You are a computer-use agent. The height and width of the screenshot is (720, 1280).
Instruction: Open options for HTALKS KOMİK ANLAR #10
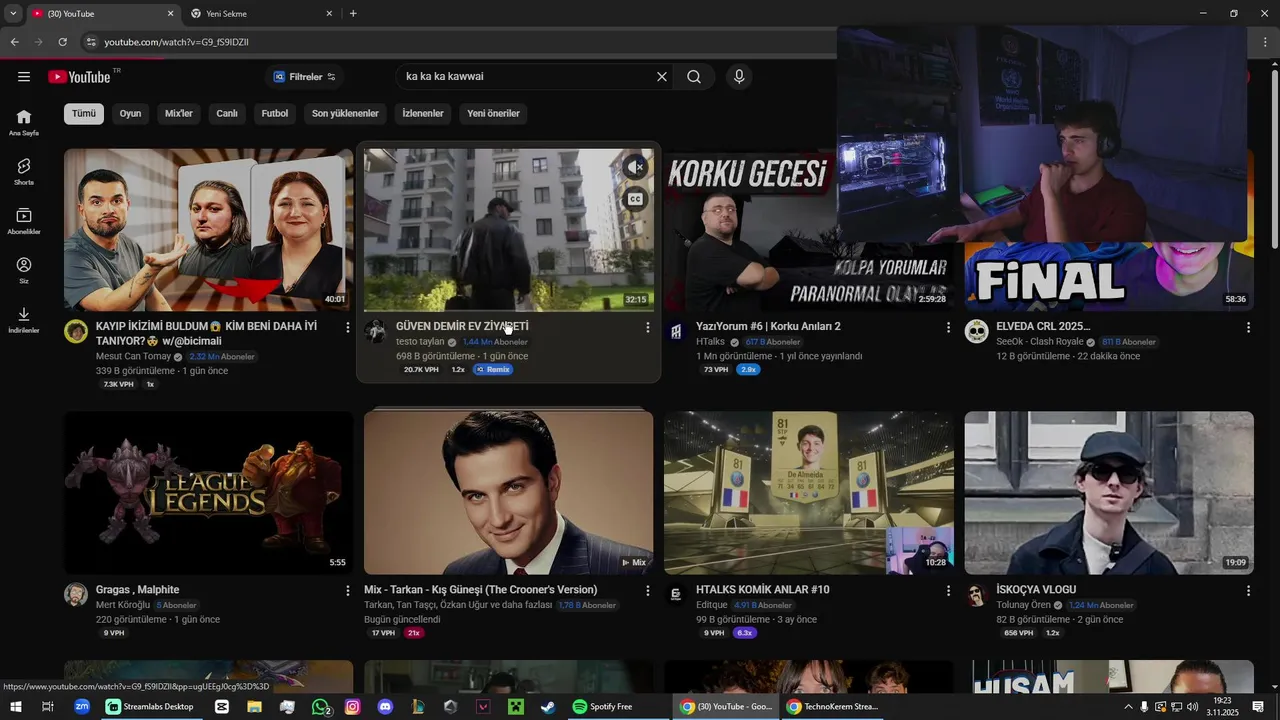click(x=948, y=591)
